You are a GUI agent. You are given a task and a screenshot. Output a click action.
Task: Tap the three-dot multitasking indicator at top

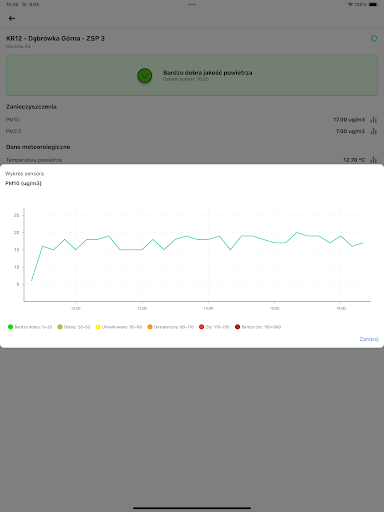point(192,4)
